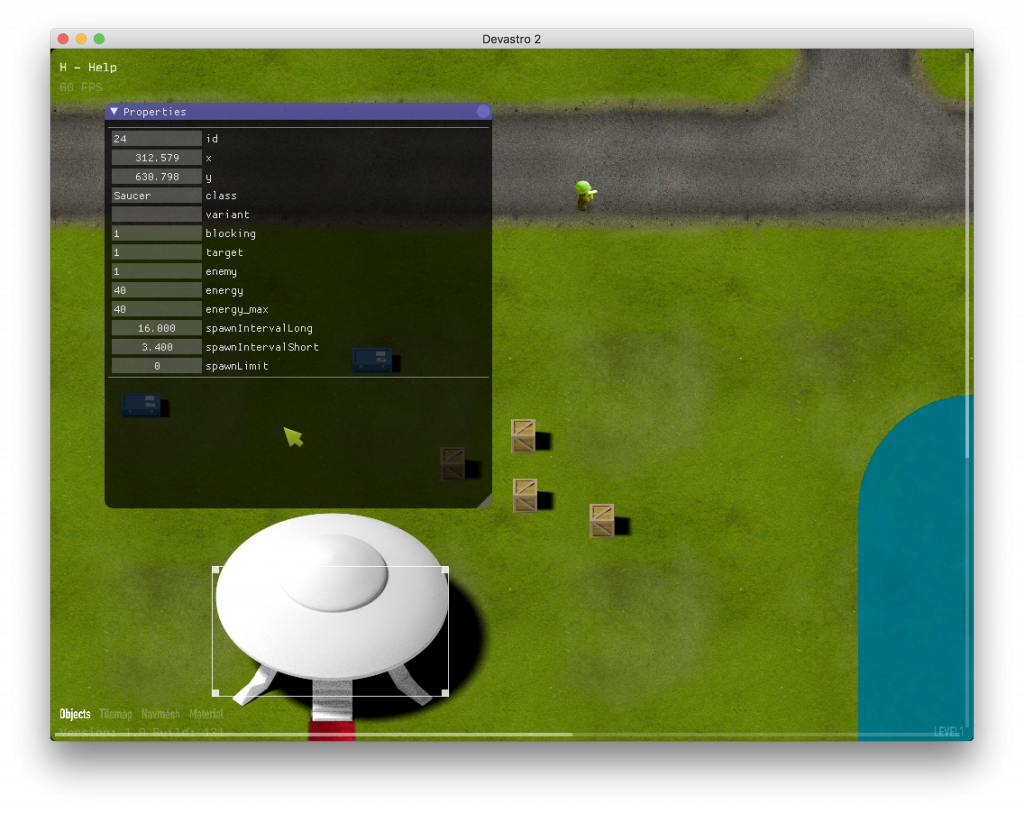Click top-right selection handle of saucer
This screenshot has height=813, width=1024.
tap(445, 570)
